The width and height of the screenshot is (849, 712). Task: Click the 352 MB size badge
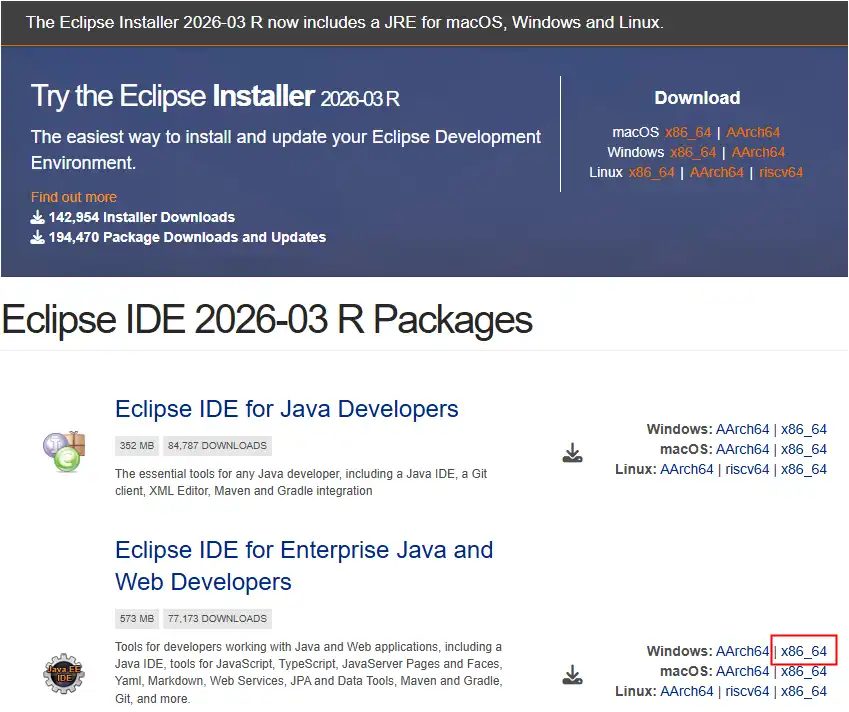click(x=137, y=446)
